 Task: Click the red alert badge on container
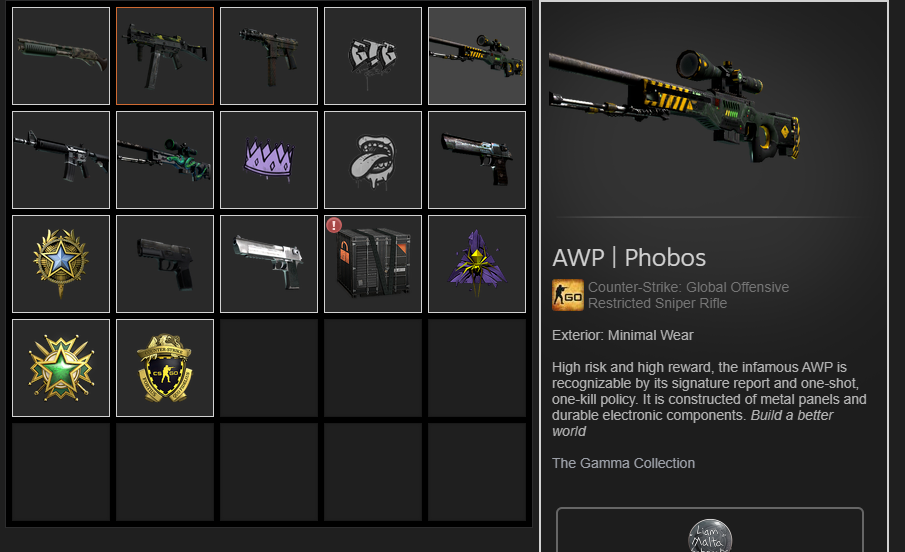(334, 225)
